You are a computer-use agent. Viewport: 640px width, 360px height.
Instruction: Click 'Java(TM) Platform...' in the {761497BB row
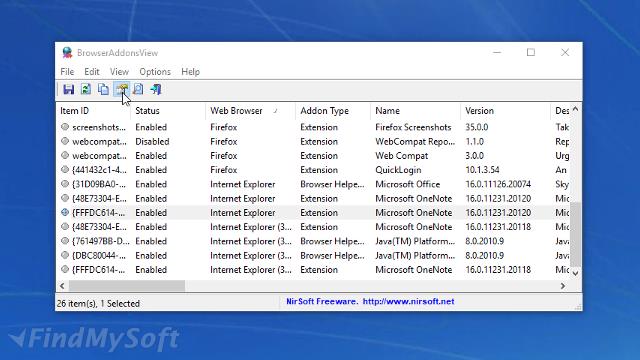415,241
